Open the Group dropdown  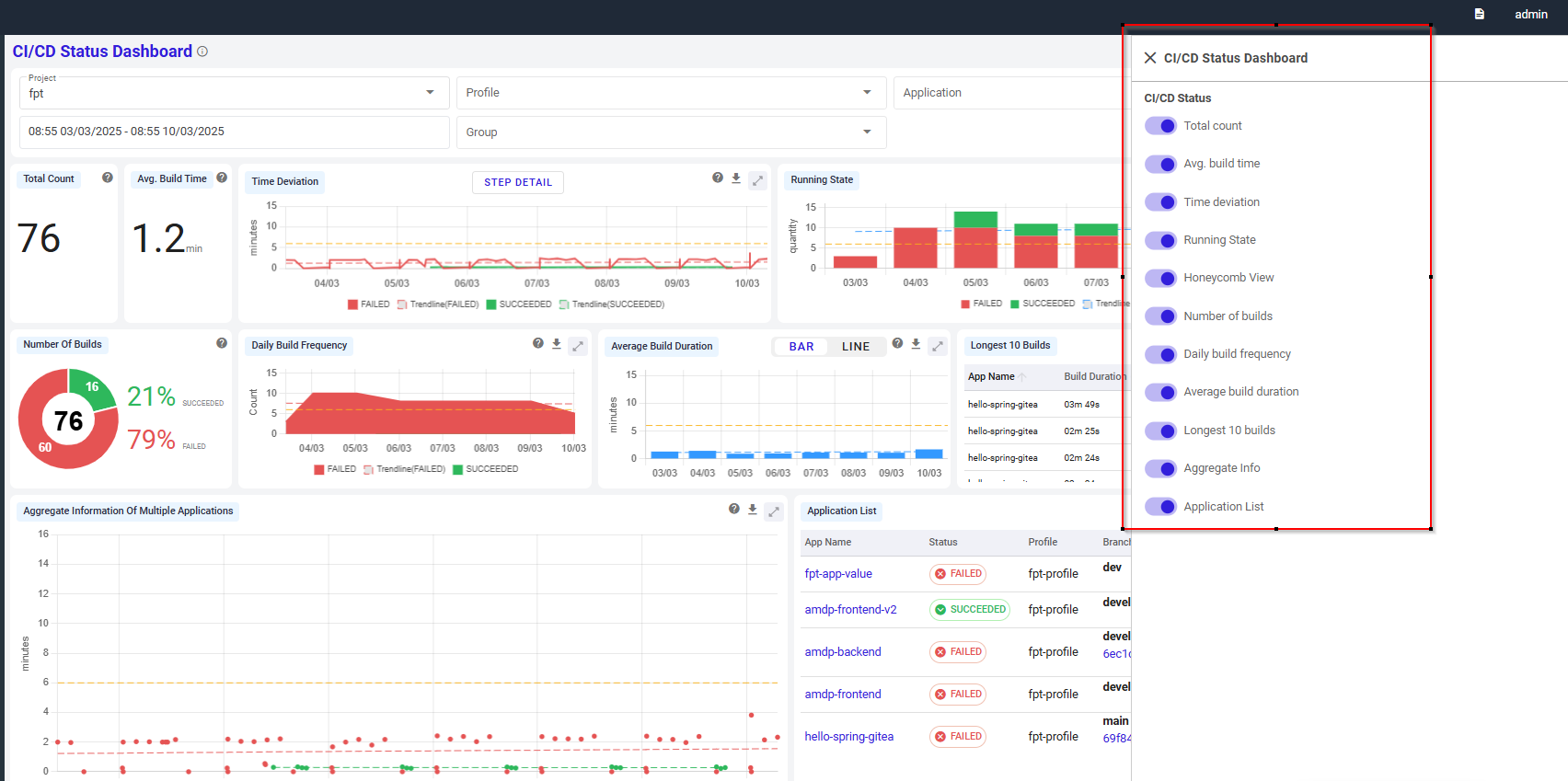pyautogui.click(x=672, y=132)
